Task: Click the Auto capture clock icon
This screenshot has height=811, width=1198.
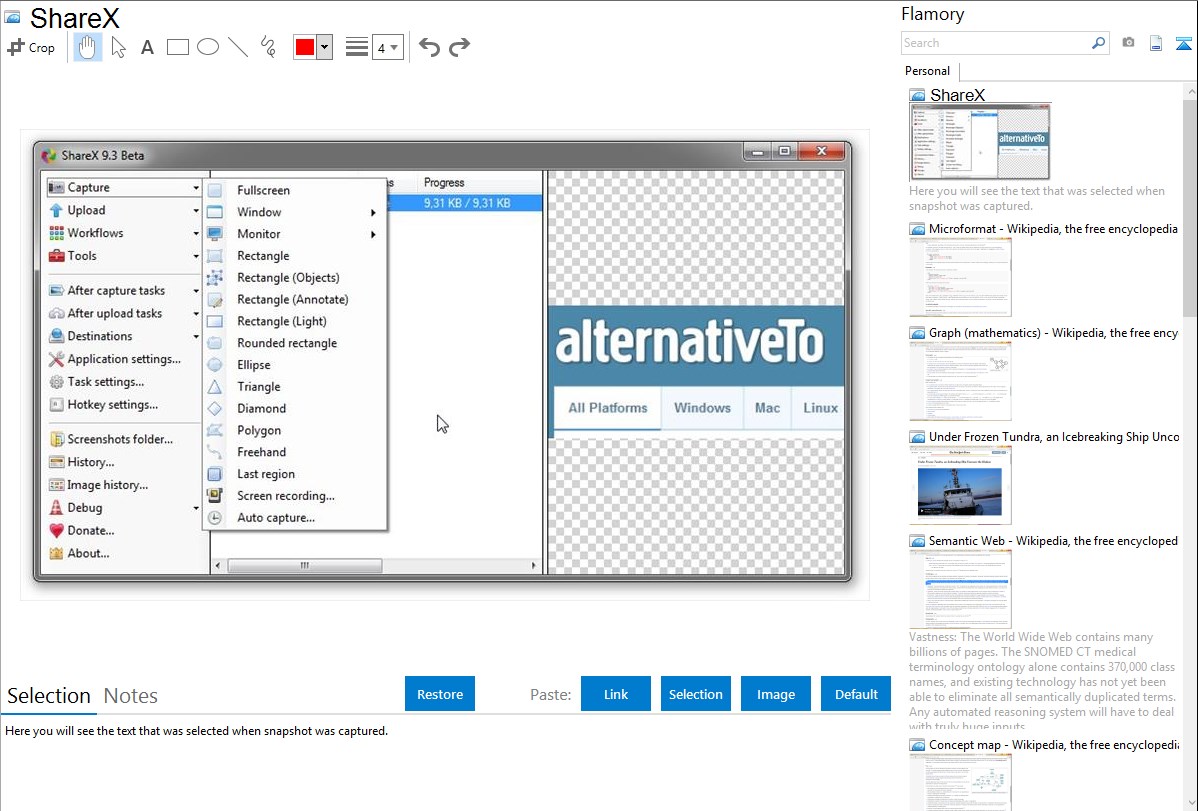Action: click(215, 517)
